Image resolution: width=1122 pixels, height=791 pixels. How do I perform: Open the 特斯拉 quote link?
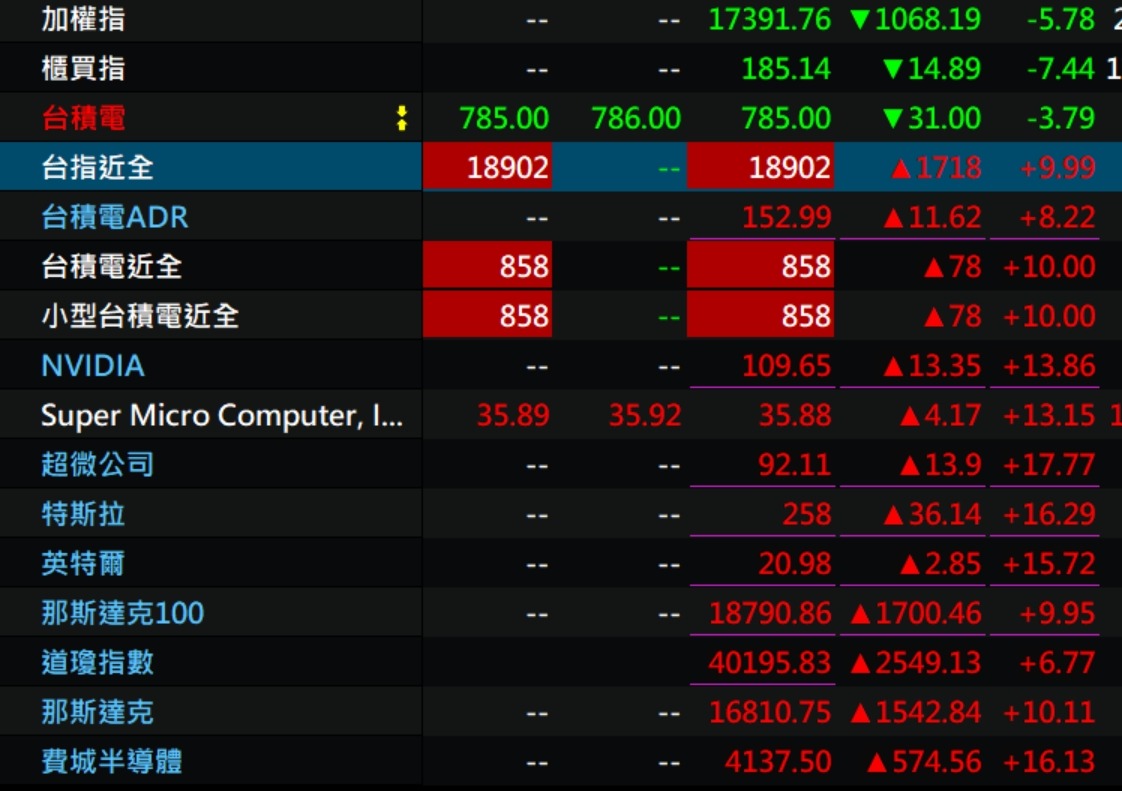point(83,514)
